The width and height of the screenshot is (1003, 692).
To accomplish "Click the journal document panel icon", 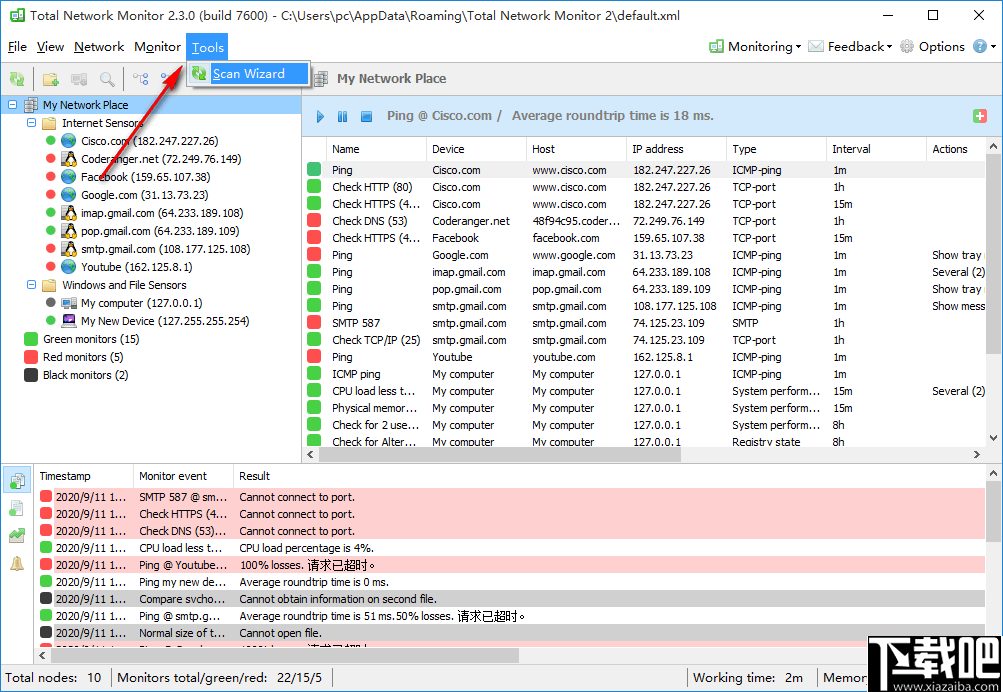I will [16, 508].
